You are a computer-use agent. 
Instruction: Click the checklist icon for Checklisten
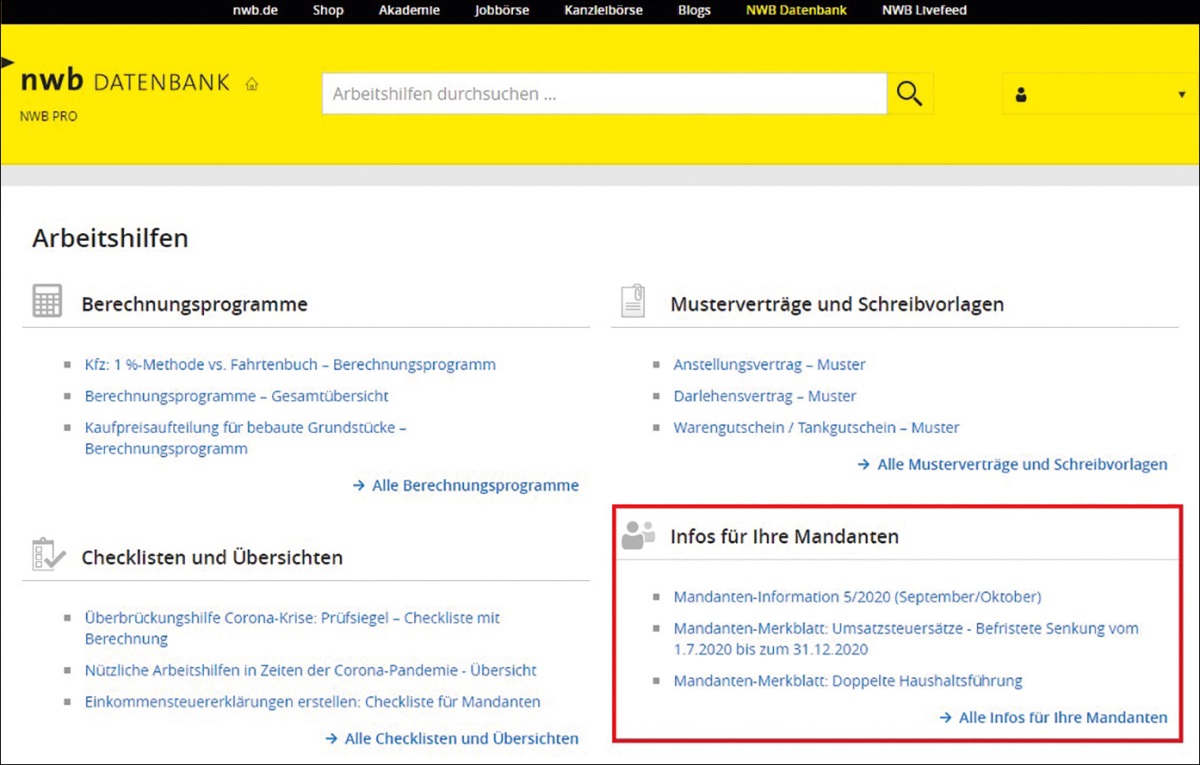48,555
